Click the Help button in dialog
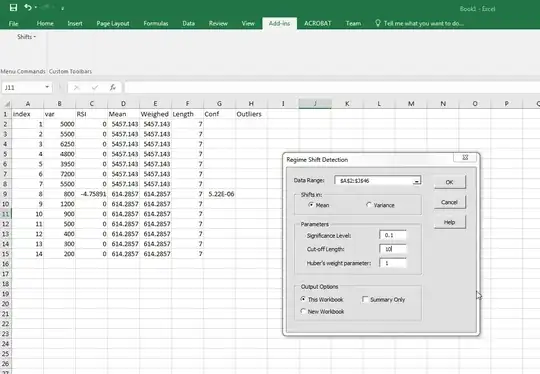This screenshot has height=374, width=540. tap(449, 222)
